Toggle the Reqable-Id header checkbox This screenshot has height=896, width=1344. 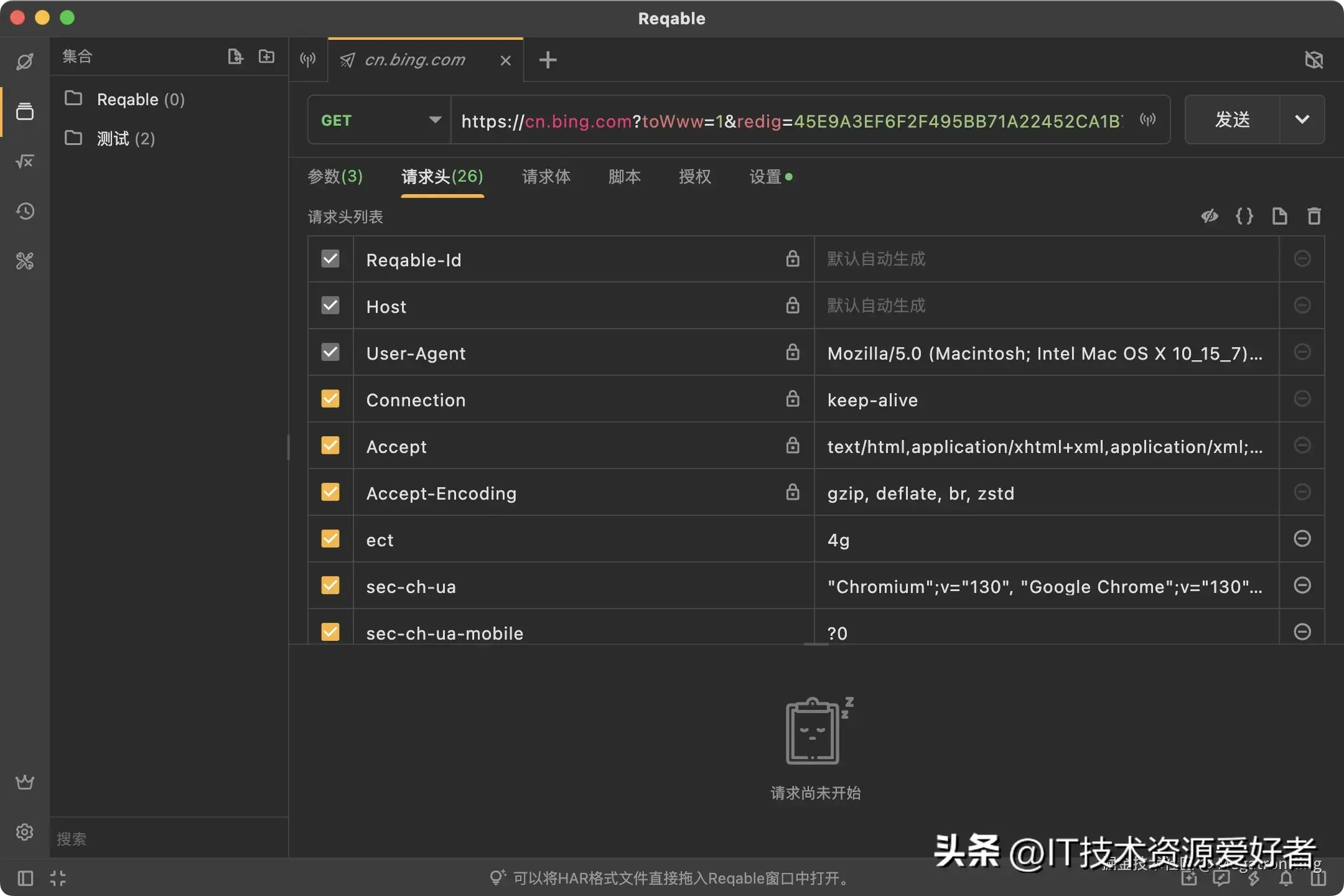coord(330,259)
